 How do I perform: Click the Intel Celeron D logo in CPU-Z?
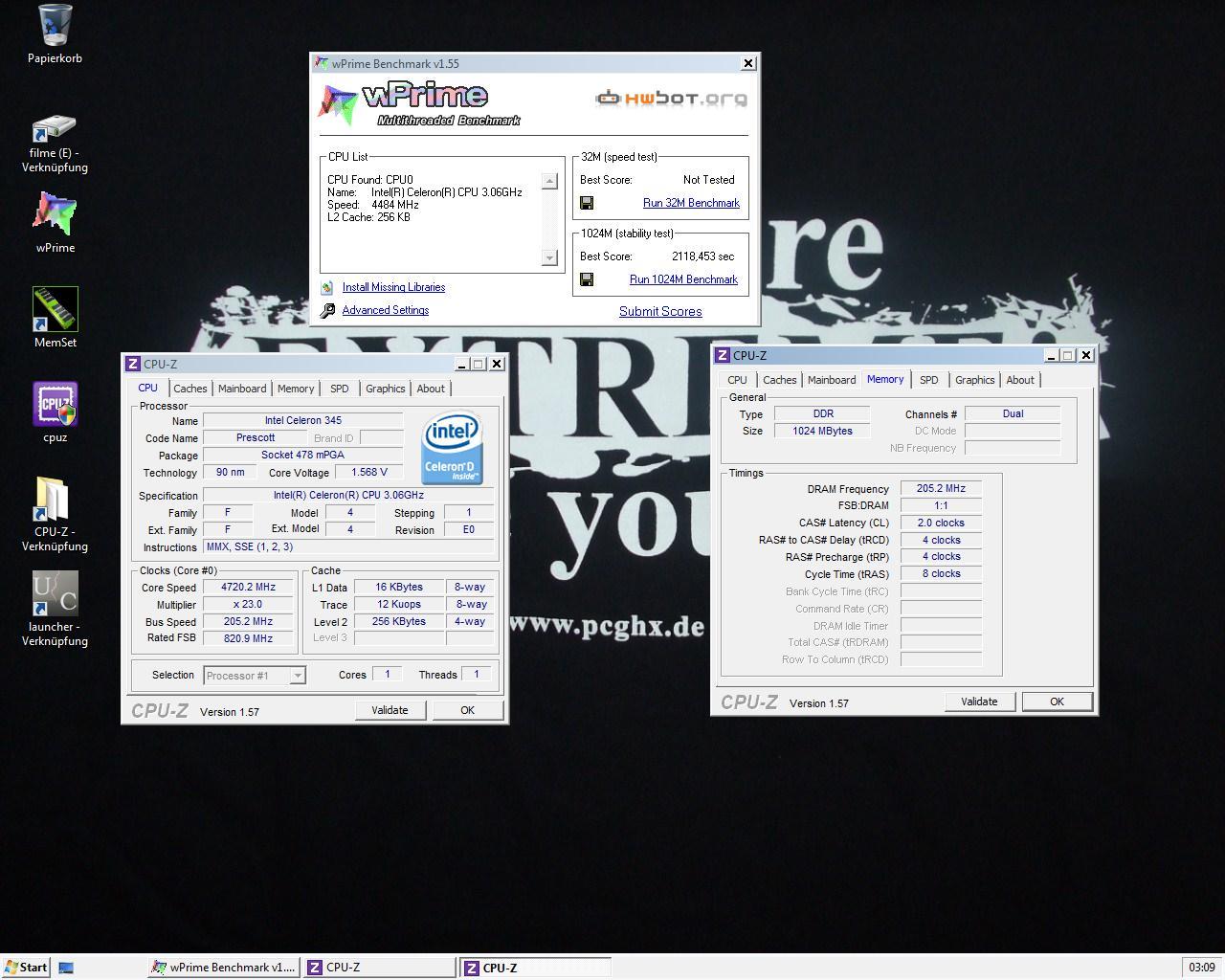click(x=452, y=449)
